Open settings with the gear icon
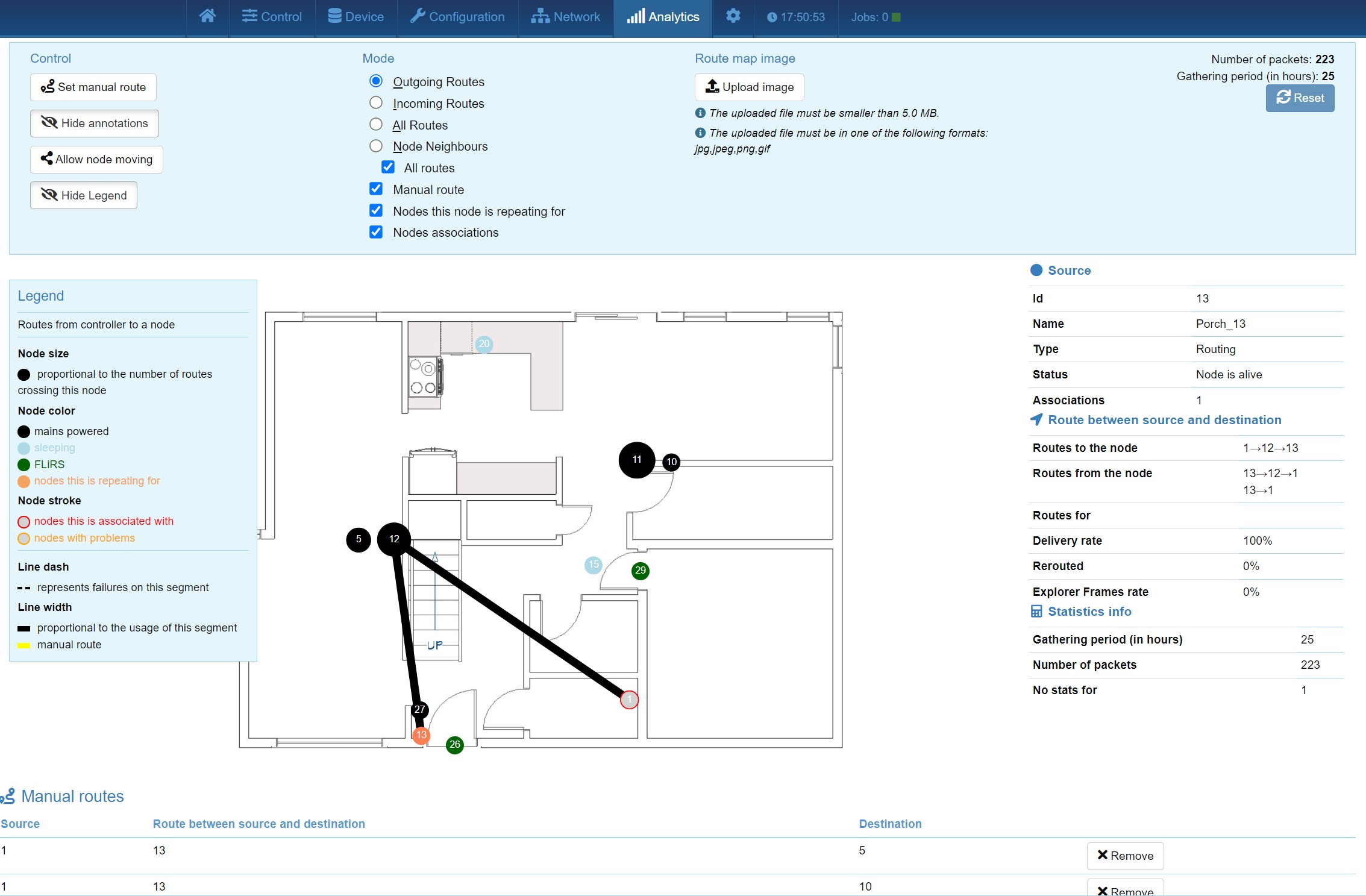Image resolution: width=1366 pixels, height=896 pixels. pyautogui.click(x=733, y=16)
